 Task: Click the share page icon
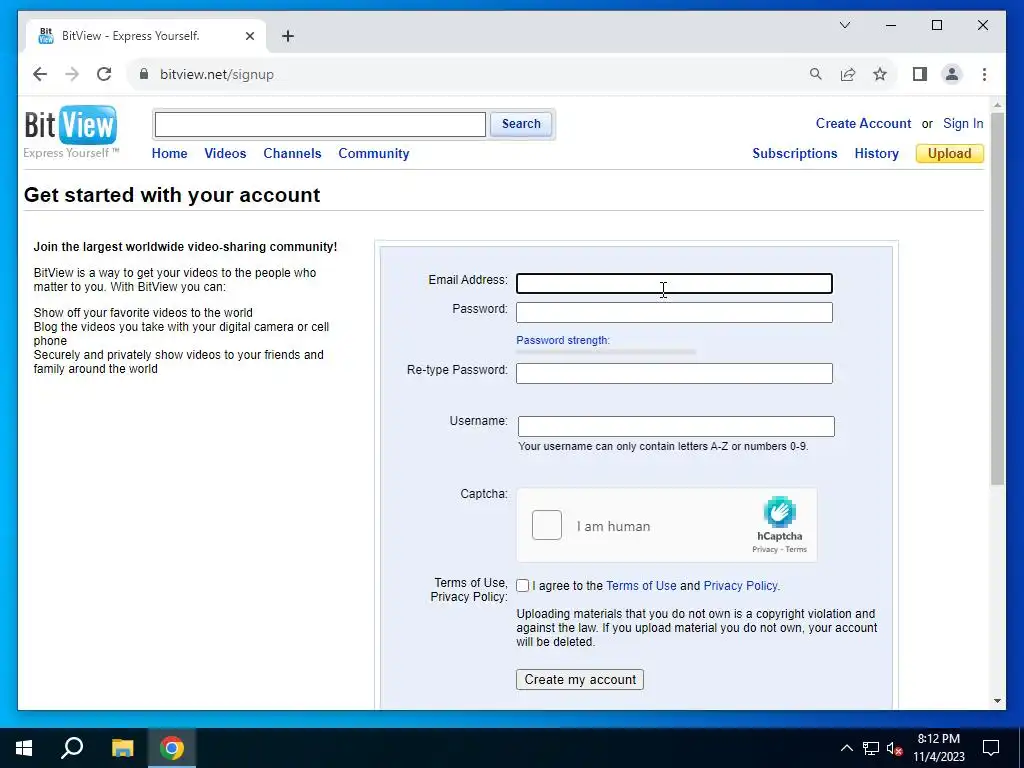[848, 74]
